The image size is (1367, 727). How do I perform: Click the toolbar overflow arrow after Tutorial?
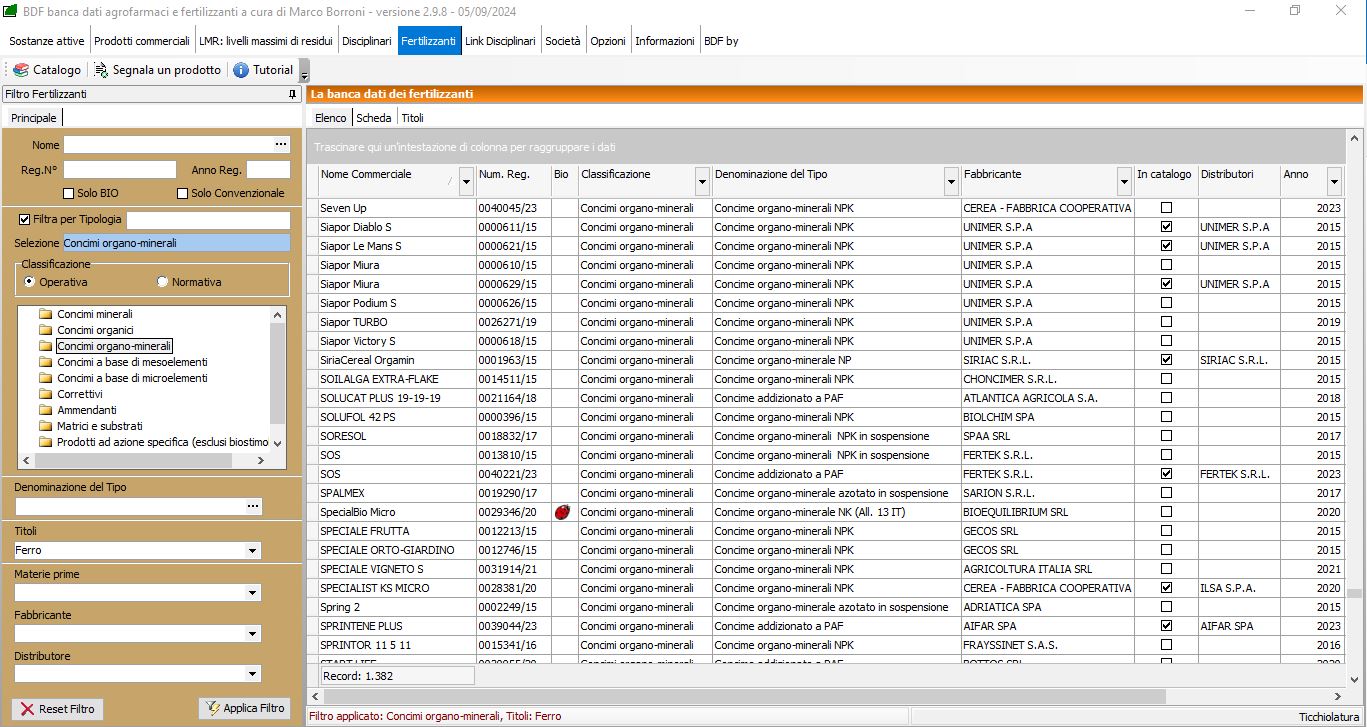[x=304, y=71]
